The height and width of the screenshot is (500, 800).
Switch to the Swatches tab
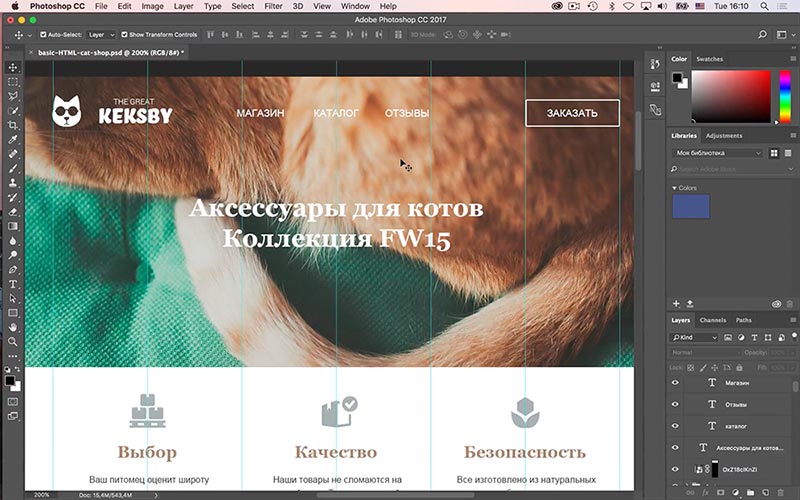coord(709,59)
